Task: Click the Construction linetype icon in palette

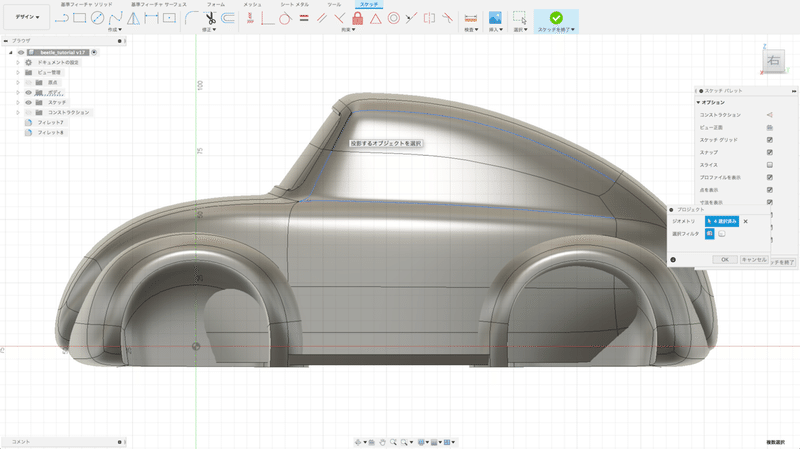Action: [x=769, y=115]
